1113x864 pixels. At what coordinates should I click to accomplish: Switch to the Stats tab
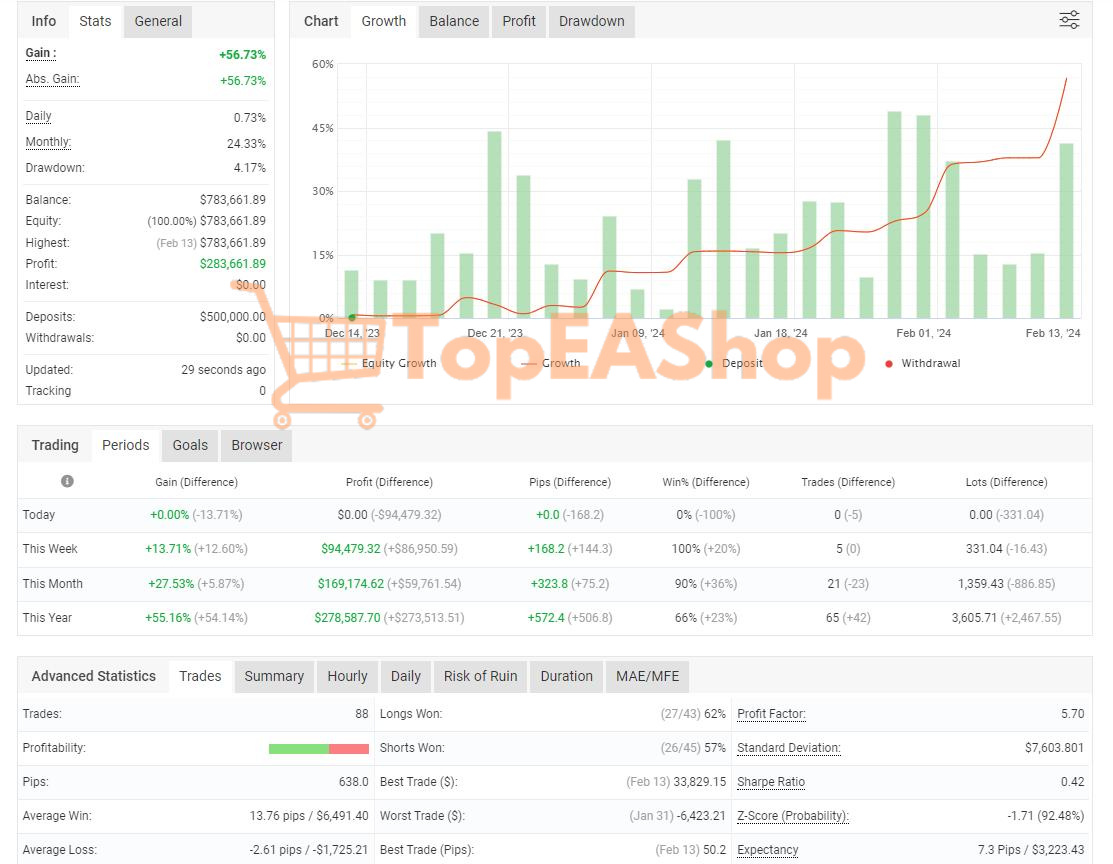(x=95, y=21)
